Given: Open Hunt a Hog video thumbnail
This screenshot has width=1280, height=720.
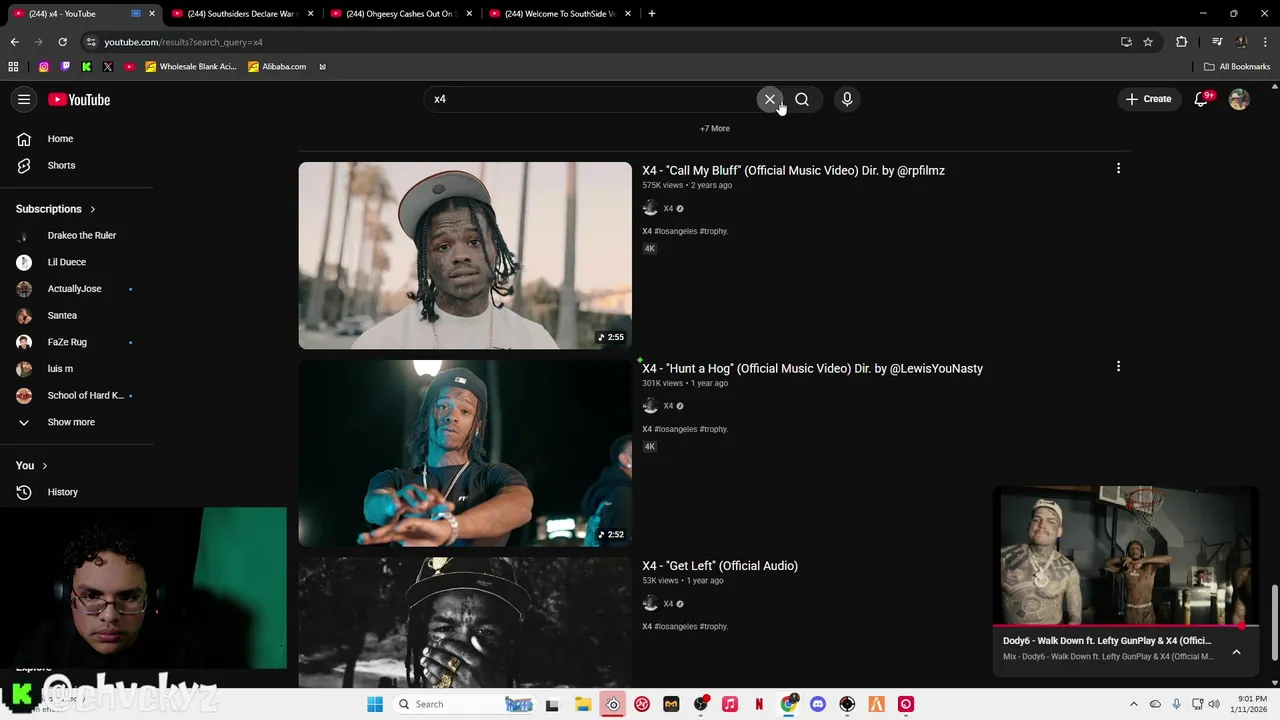Looking at the screenshot, I should (465, 453).
